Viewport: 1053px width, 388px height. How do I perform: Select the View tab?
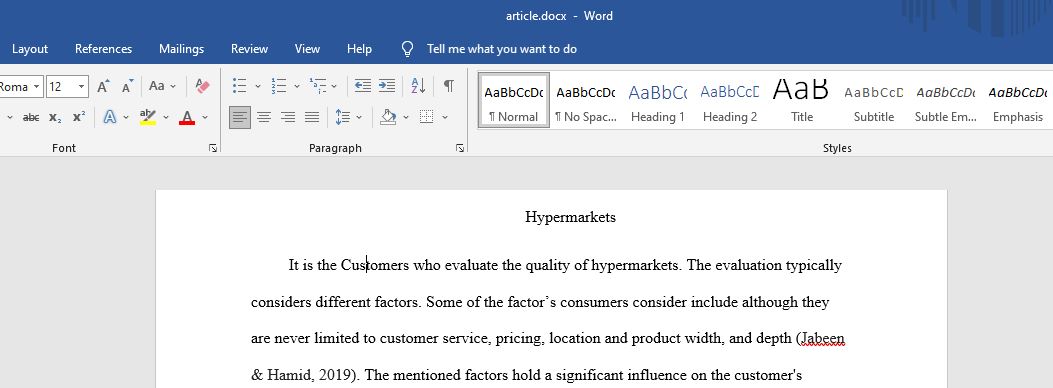click(x=307, y=49)
